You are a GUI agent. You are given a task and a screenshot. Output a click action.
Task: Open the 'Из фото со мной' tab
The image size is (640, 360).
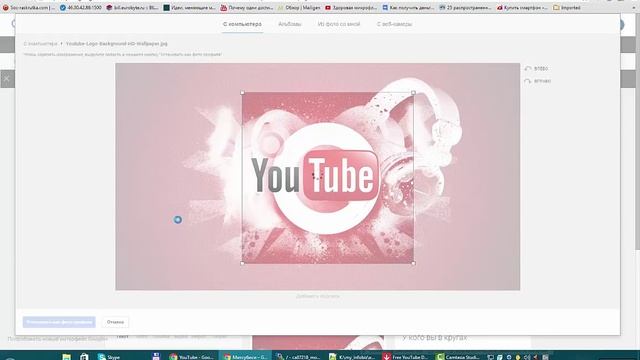339,24
